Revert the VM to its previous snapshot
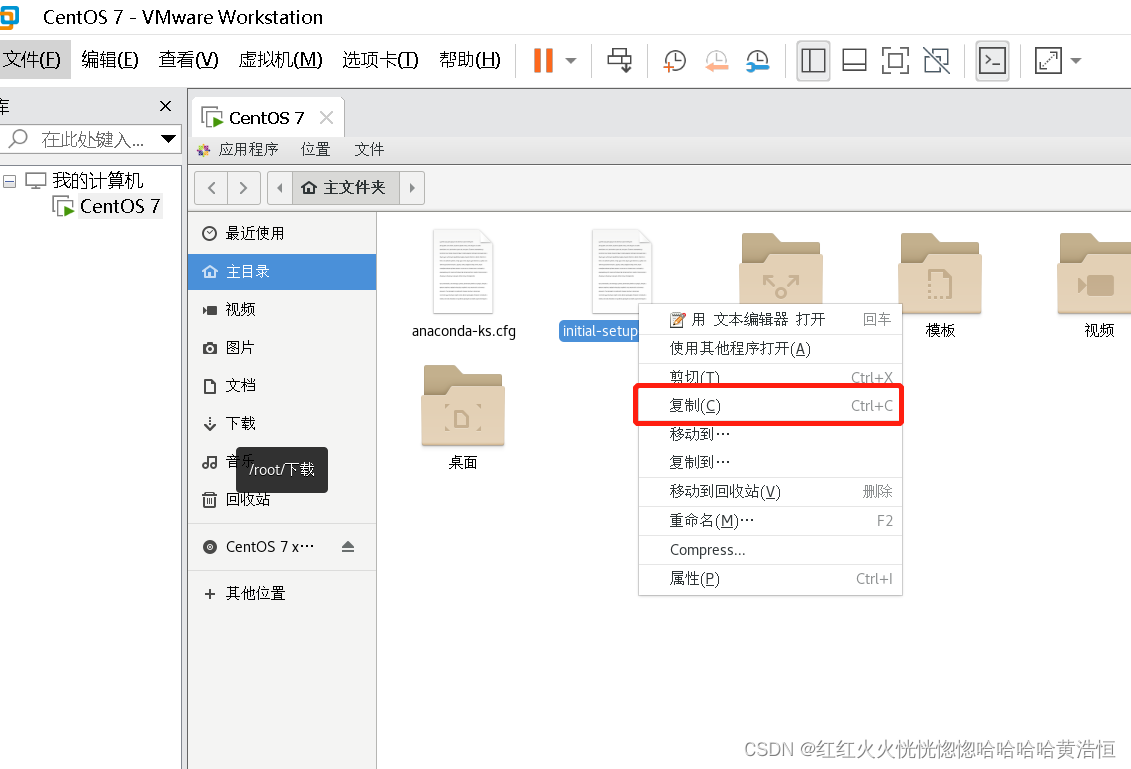 [x=716, y=61]
